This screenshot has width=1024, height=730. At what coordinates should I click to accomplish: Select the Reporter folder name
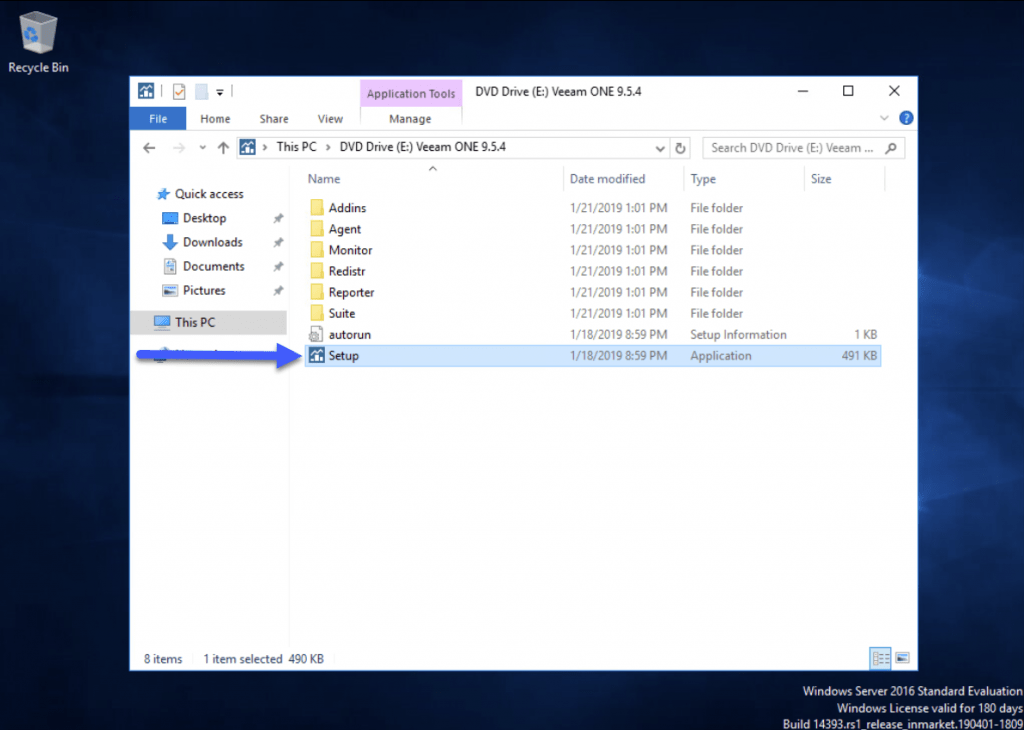click(351, 293)
